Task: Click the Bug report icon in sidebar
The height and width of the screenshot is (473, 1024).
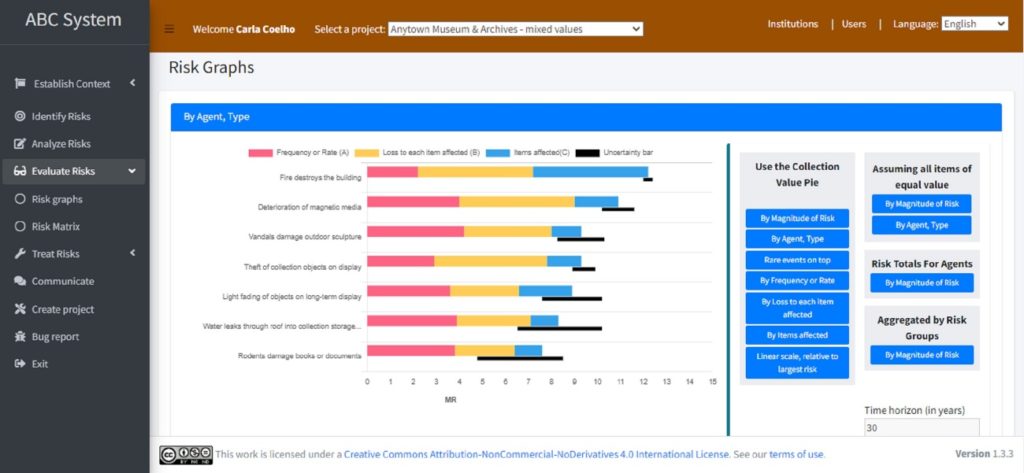Action: click(20, 337)
